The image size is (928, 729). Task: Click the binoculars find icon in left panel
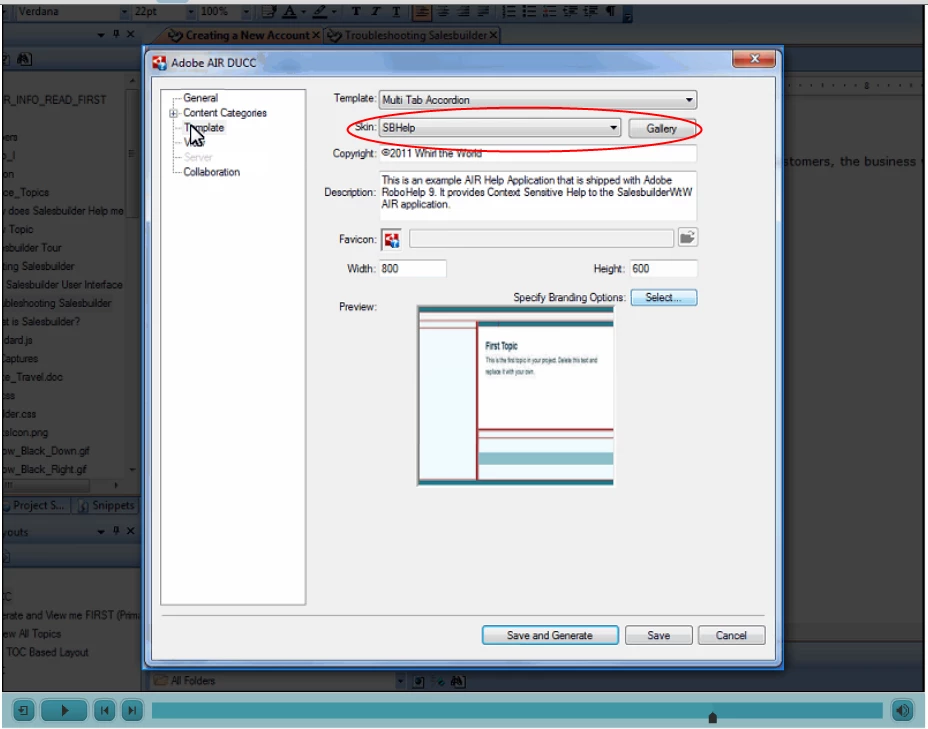pyautogui.click(x=24, y=59)
